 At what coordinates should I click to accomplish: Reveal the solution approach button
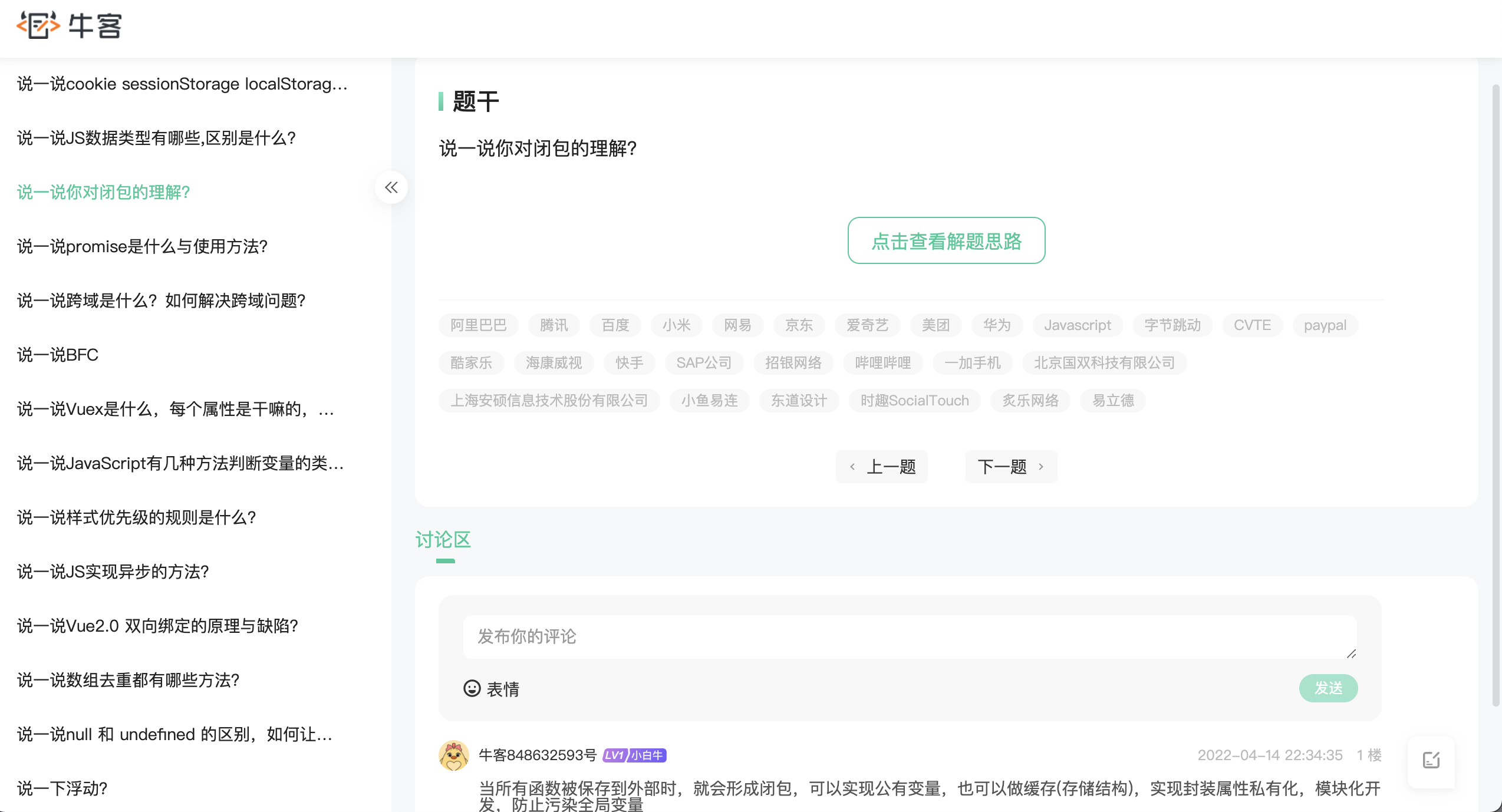coord(946,240)
